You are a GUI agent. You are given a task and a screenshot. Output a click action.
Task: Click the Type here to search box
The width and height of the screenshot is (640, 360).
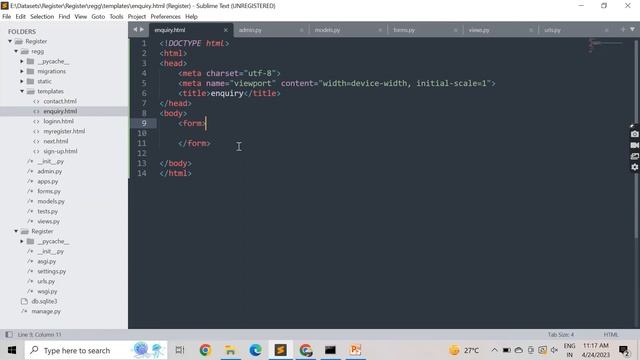96,350
